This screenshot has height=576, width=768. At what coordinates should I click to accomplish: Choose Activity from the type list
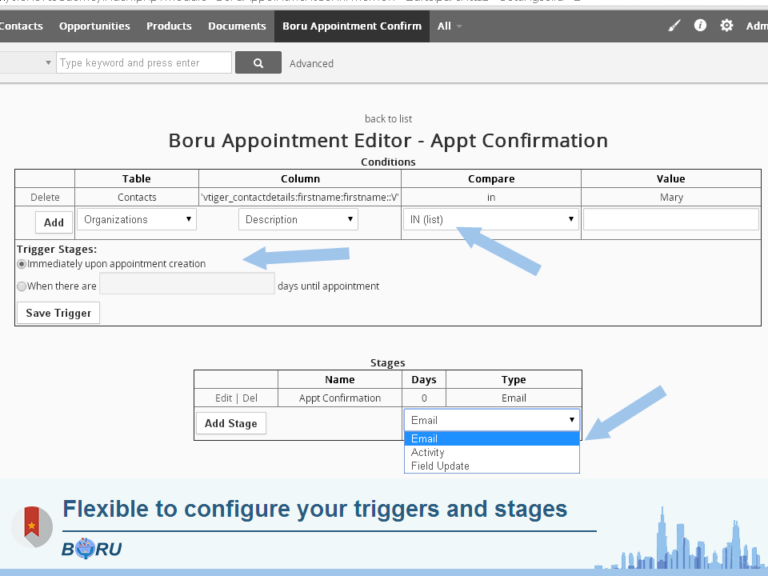click(492, 452)
